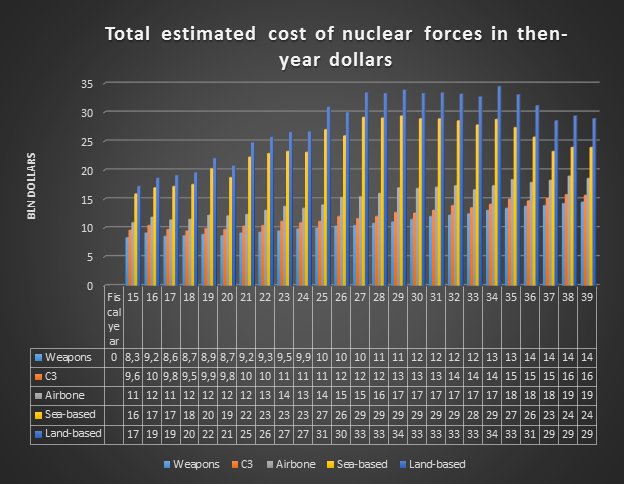Click the "C3" row header in the data table

click(51, 377)
